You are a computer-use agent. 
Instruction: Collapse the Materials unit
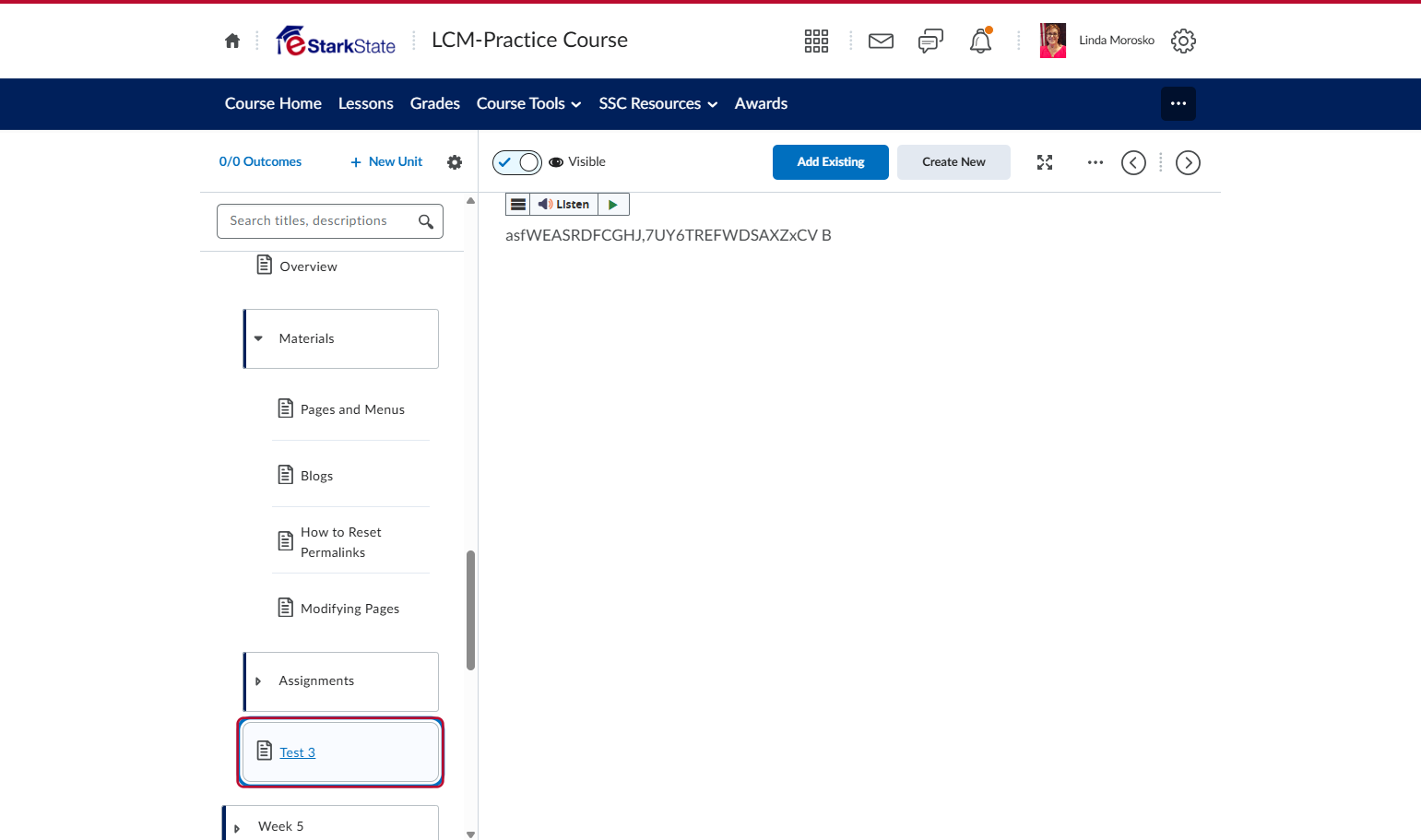click(258, 338)
